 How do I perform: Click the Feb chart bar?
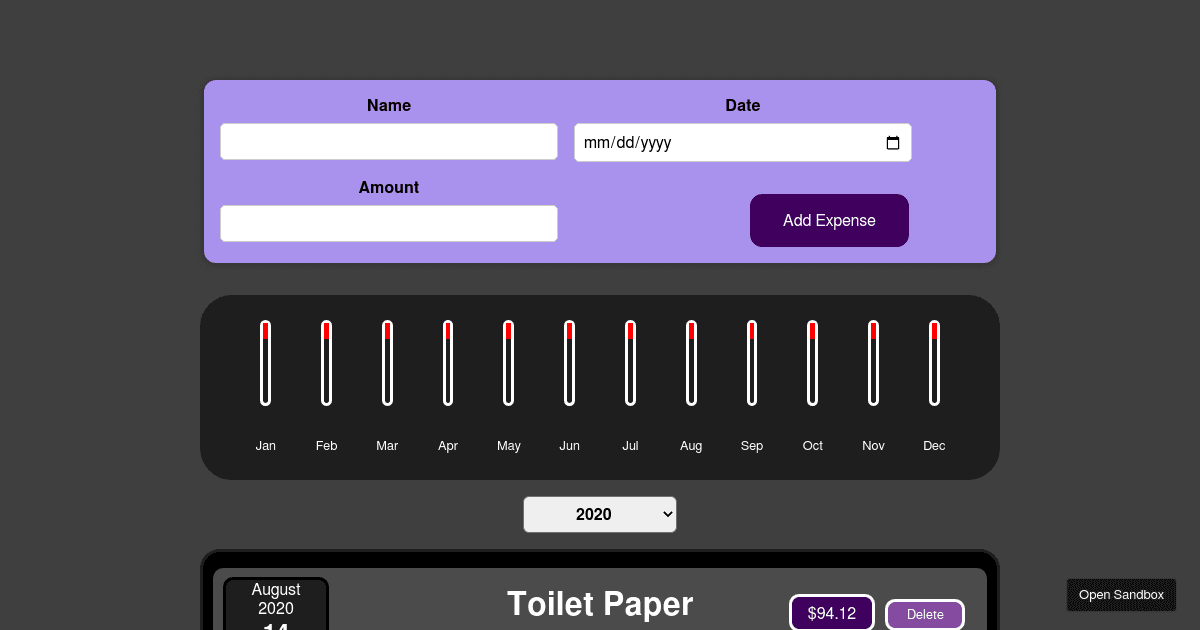(327, 363)
